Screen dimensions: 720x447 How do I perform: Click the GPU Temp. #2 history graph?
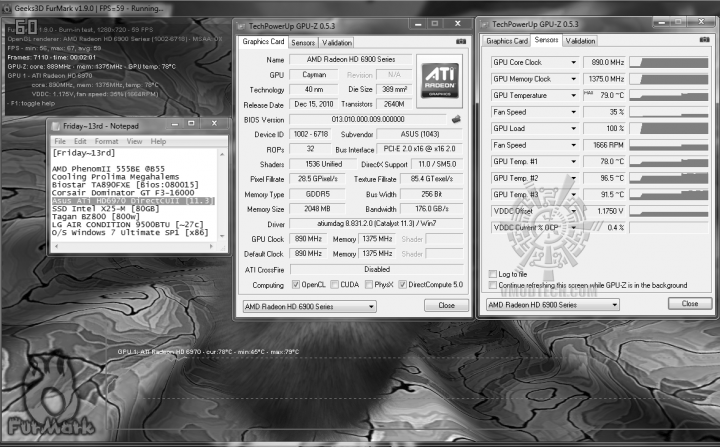pos(669,178)
